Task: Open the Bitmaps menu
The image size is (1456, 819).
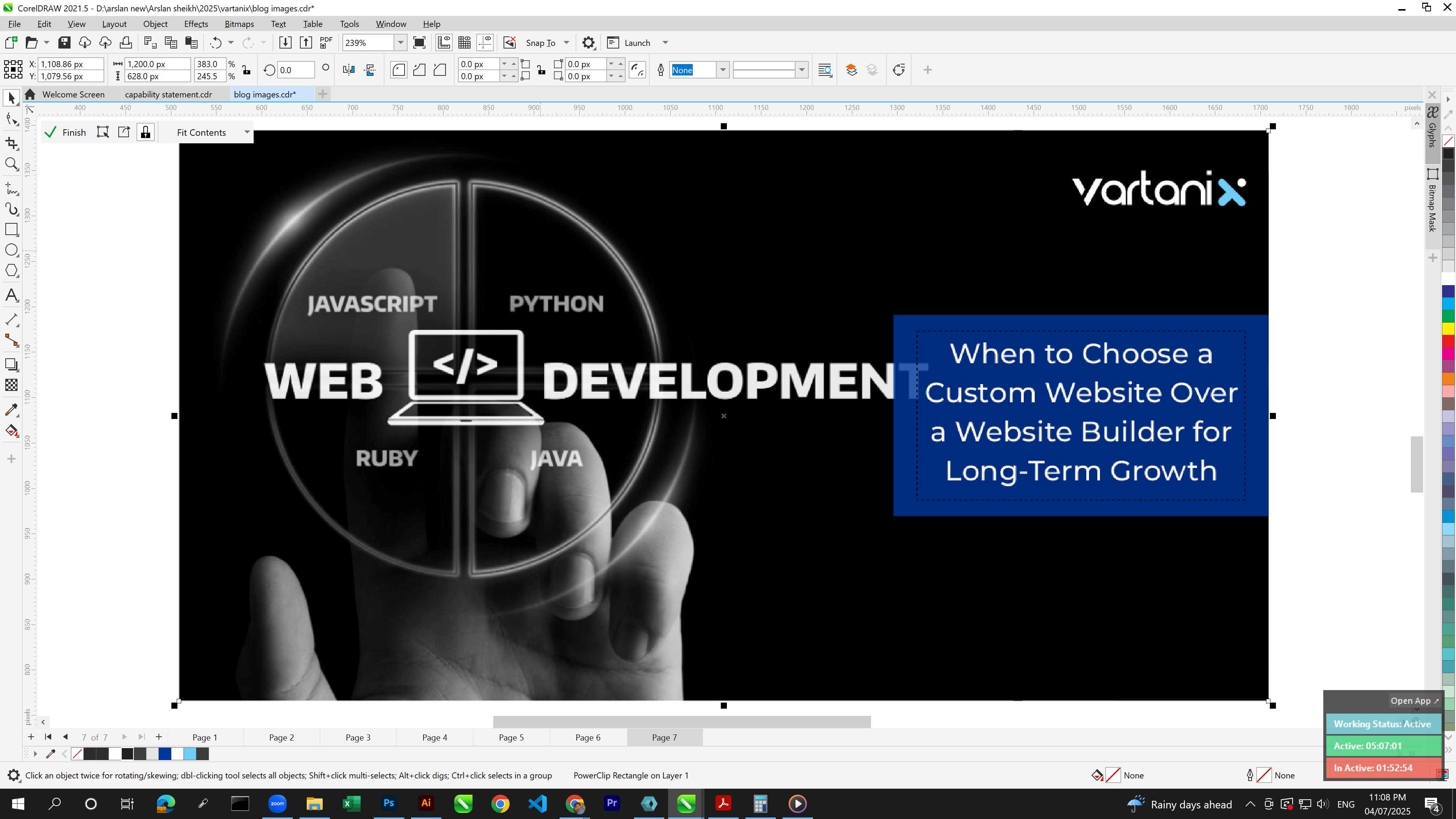Action: pos(239,24)
